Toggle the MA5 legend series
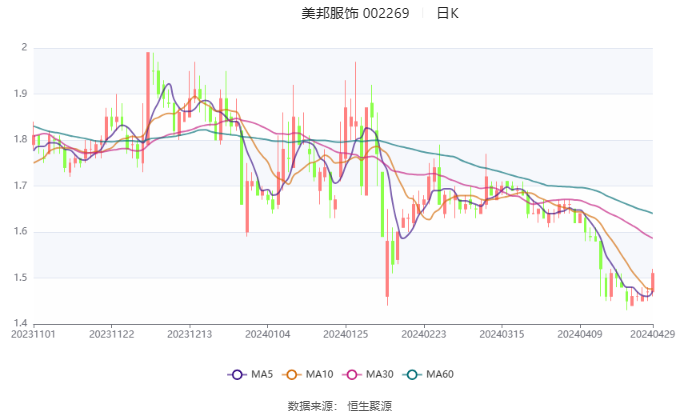This screenshot has height=413, width=680. 250,374
